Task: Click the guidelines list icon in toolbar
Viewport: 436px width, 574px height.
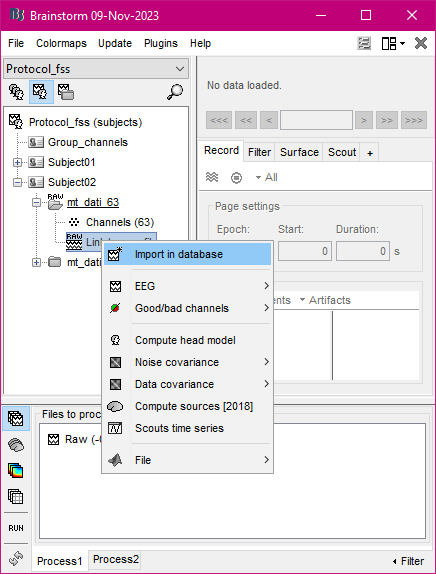Action: (x=364, y=43)
